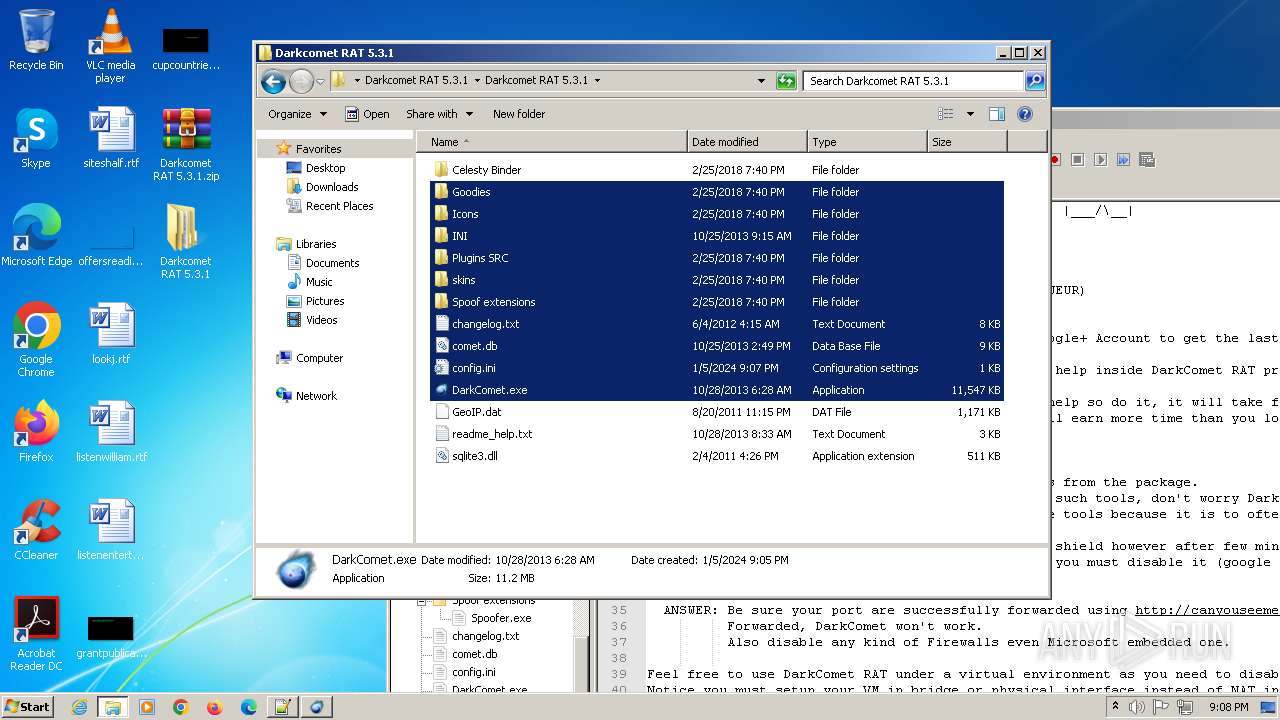Sort by Type column header
Screen dimensions: 1280x720
[x=867, y=142]
